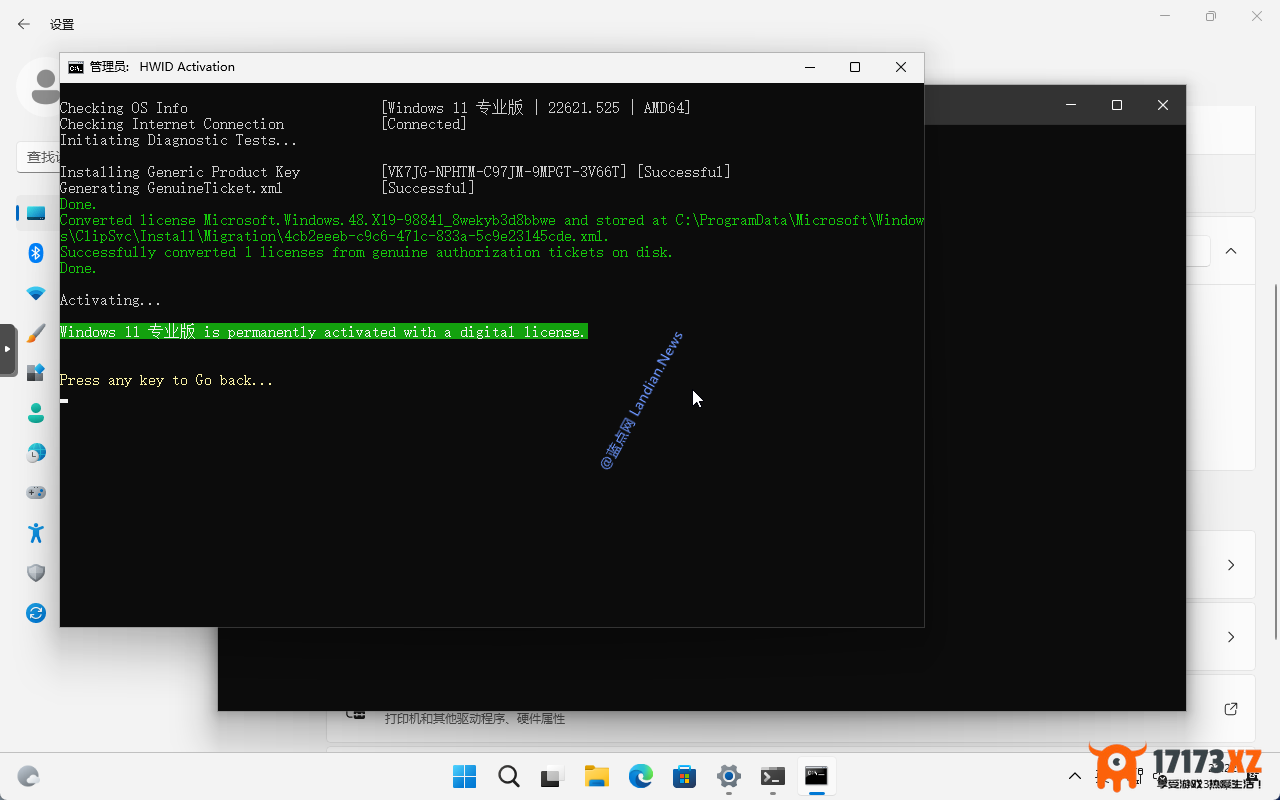Click the Windows Start button on taskbar
1280x800 pixels.
pos(465,776)
